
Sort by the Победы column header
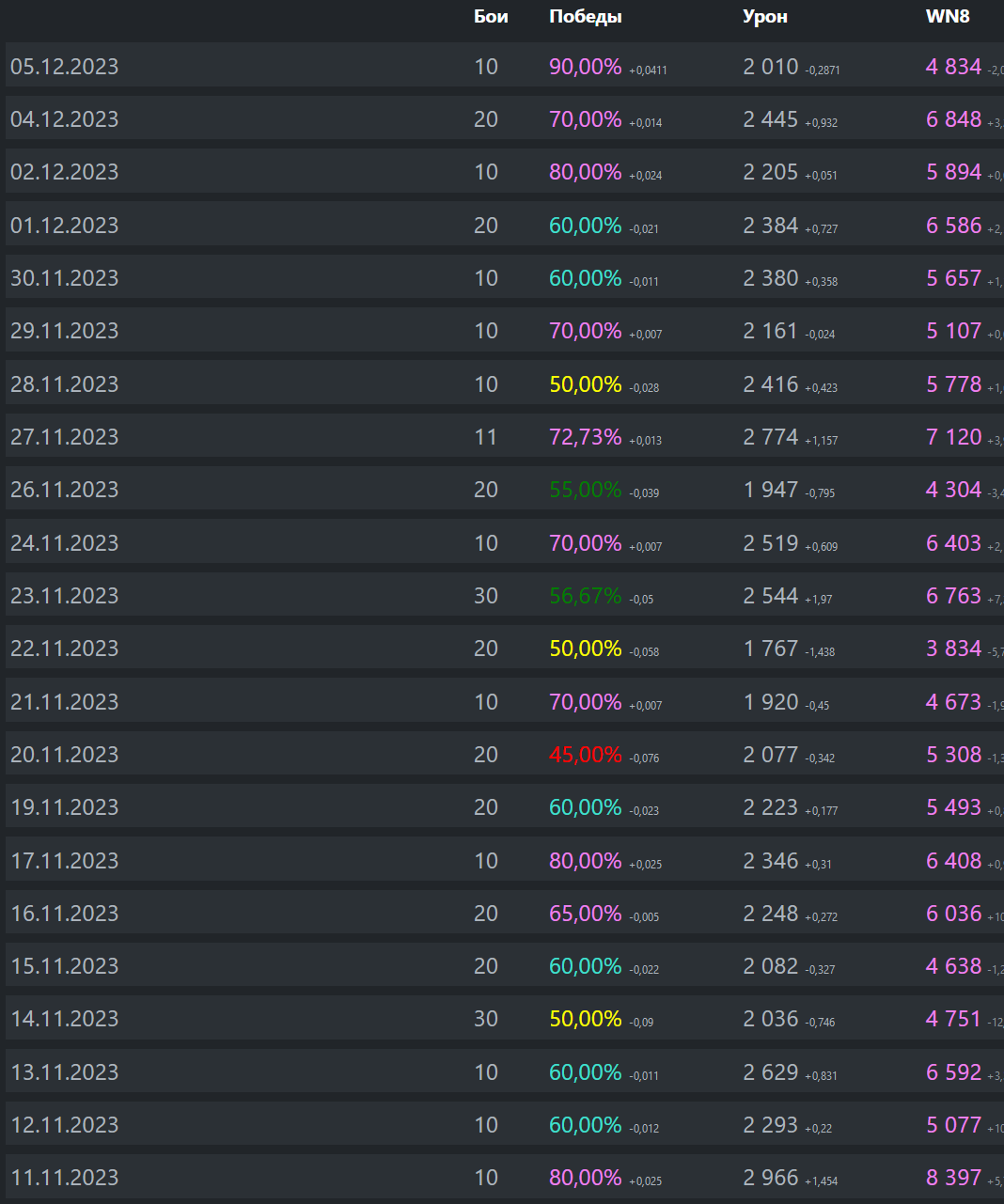(x=586, y=16)
